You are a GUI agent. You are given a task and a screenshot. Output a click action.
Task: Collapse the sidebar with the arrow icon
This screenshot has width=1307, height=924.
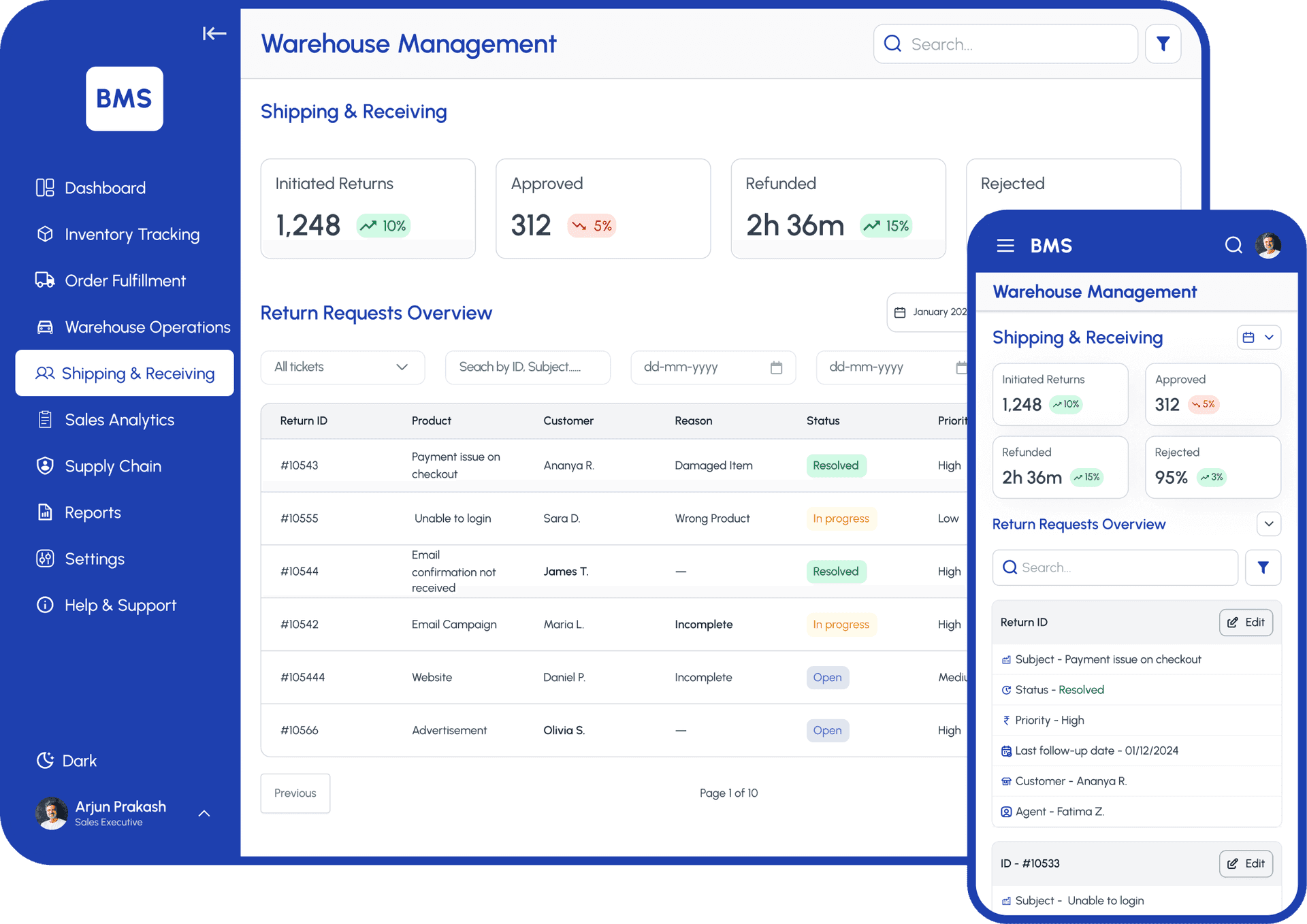[214, 33]
